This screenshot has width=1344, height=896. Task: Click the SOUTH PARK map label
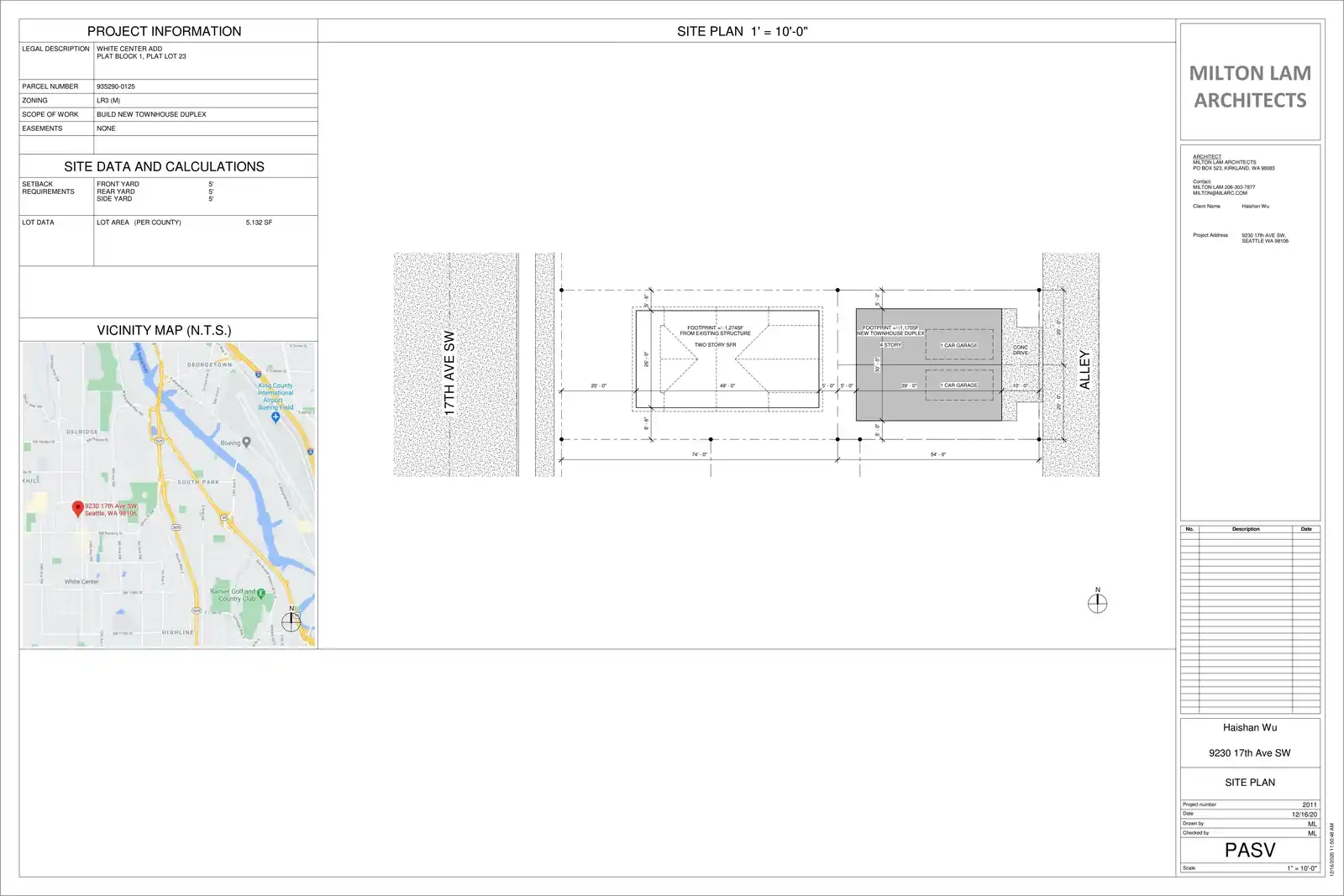point(198,482)
